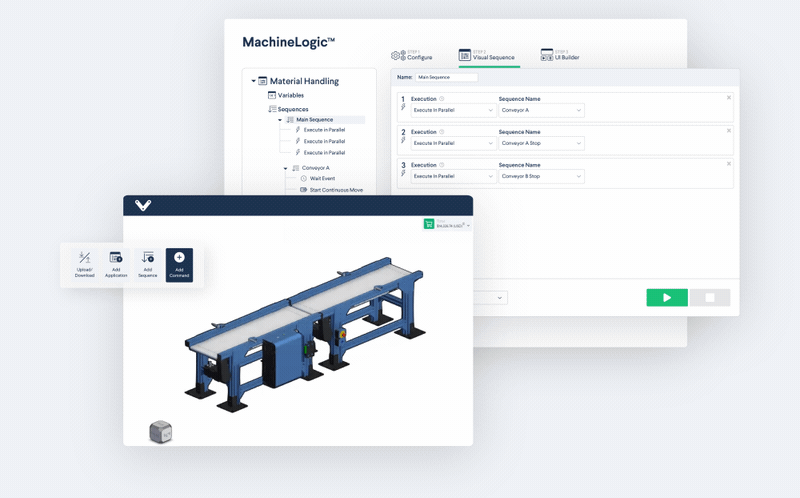This screenshot has height=498, width=800.
Task: Click the 3D view orientation cube
Action: point(160,431)
